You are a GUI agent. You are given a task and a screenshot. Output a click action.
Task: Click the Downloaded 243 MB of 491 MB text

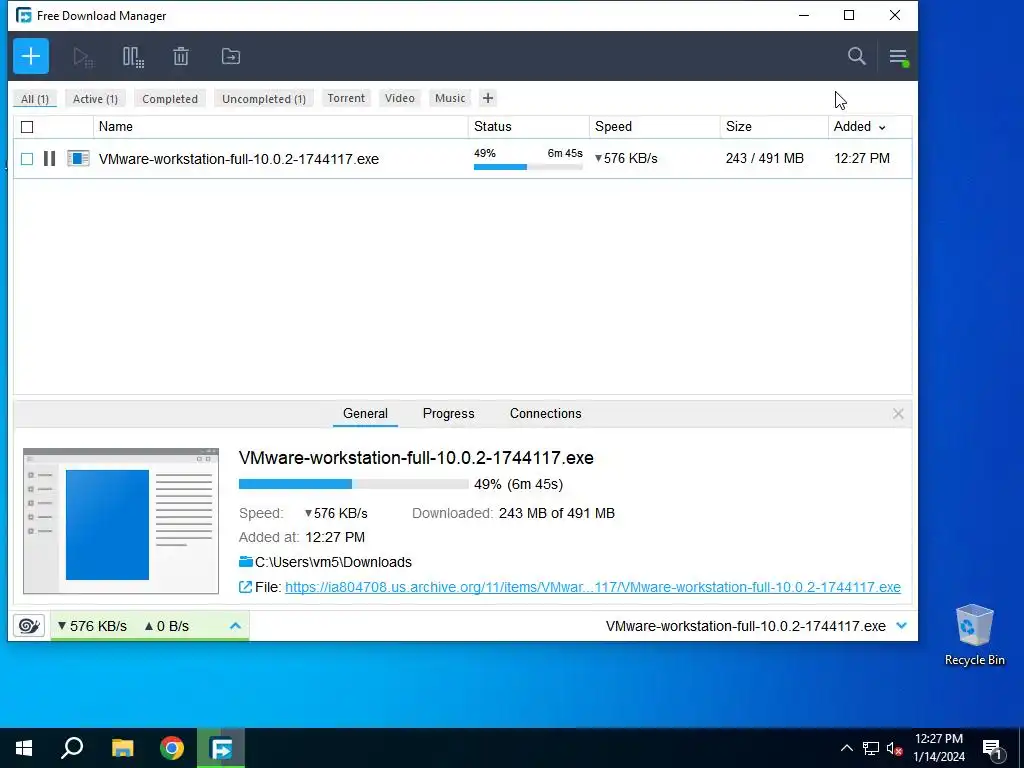[x=513, y=513]
